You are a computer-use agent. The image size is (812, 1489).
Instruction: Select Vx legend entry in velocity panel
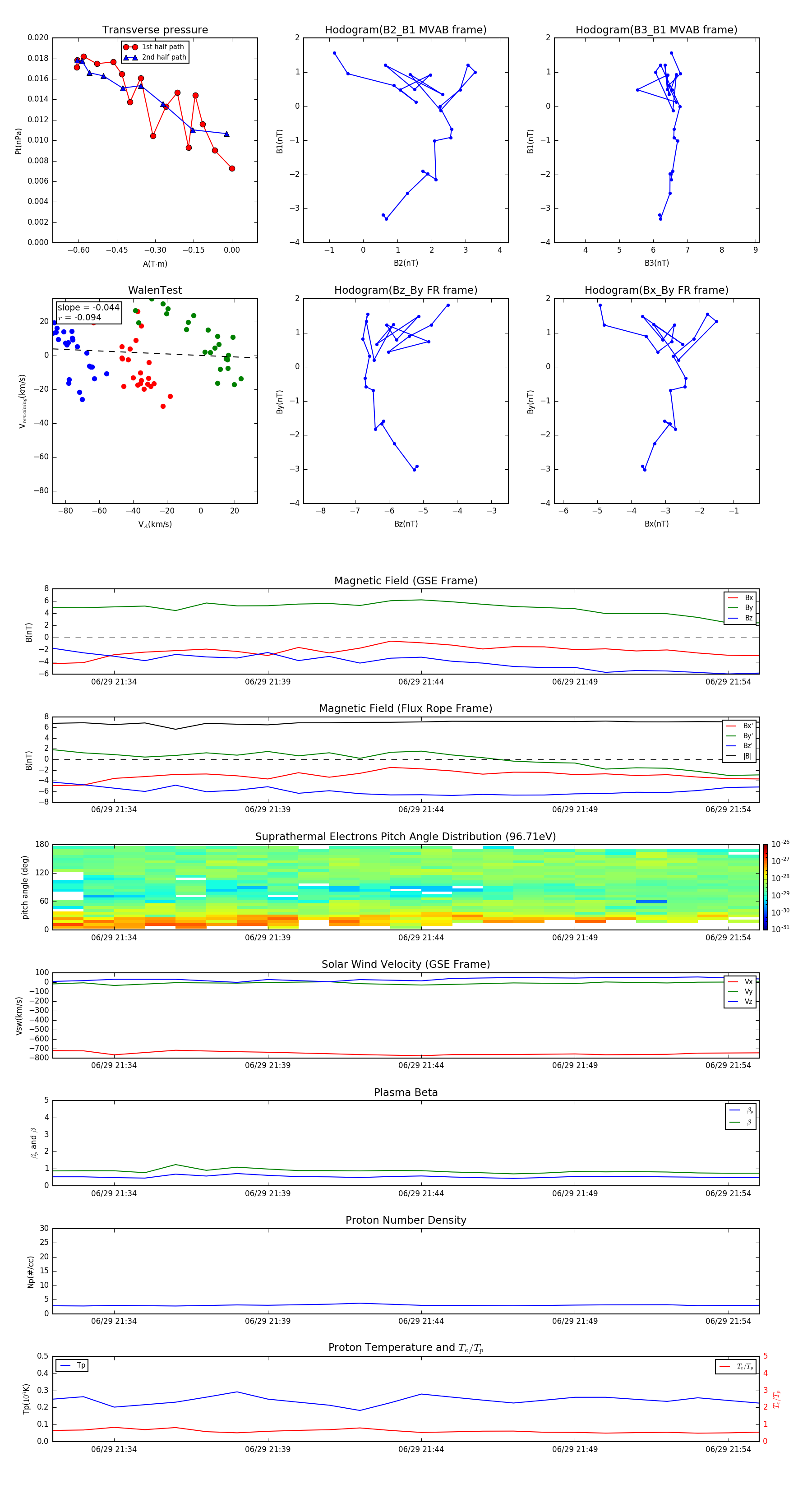[x=740, y=981]
